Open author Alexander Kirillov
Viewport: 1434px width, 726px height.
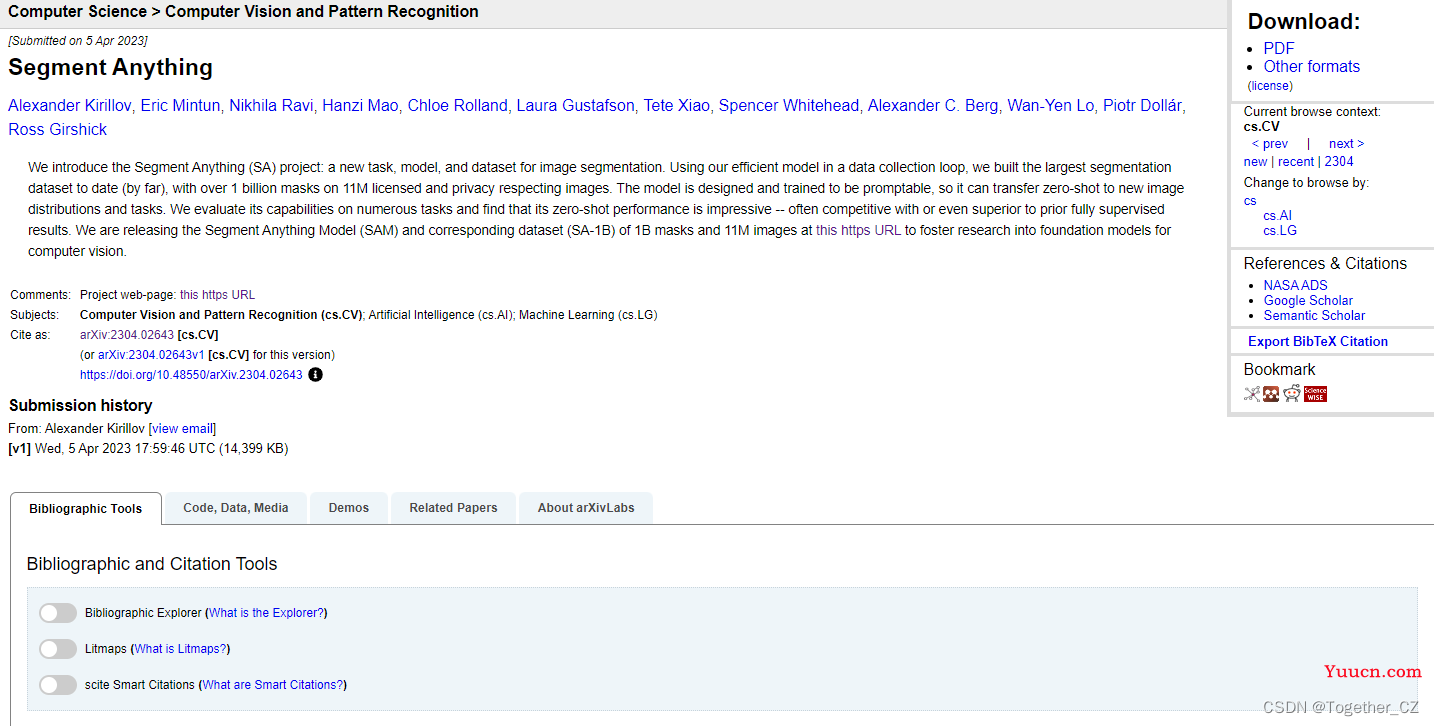tap(70, 106)
